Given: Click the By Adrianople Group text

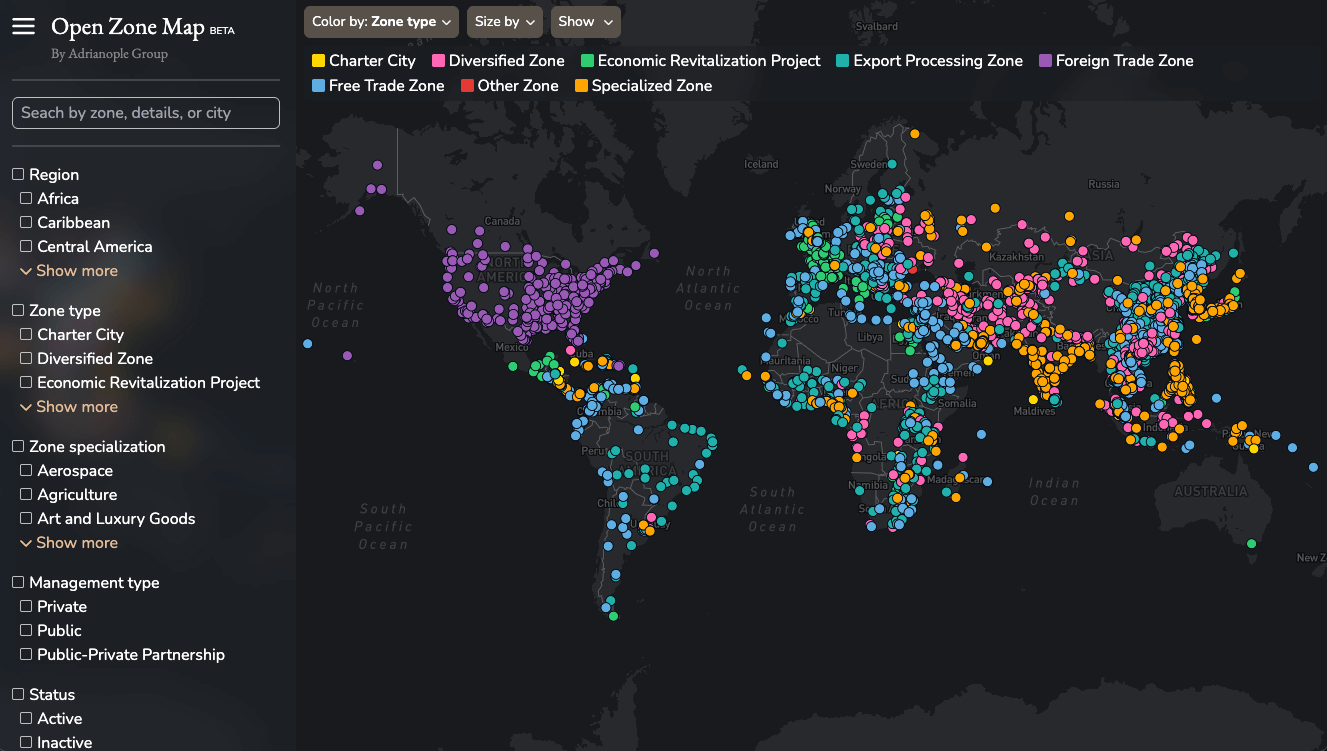Looking at the screenshot, I should point(110,54).
